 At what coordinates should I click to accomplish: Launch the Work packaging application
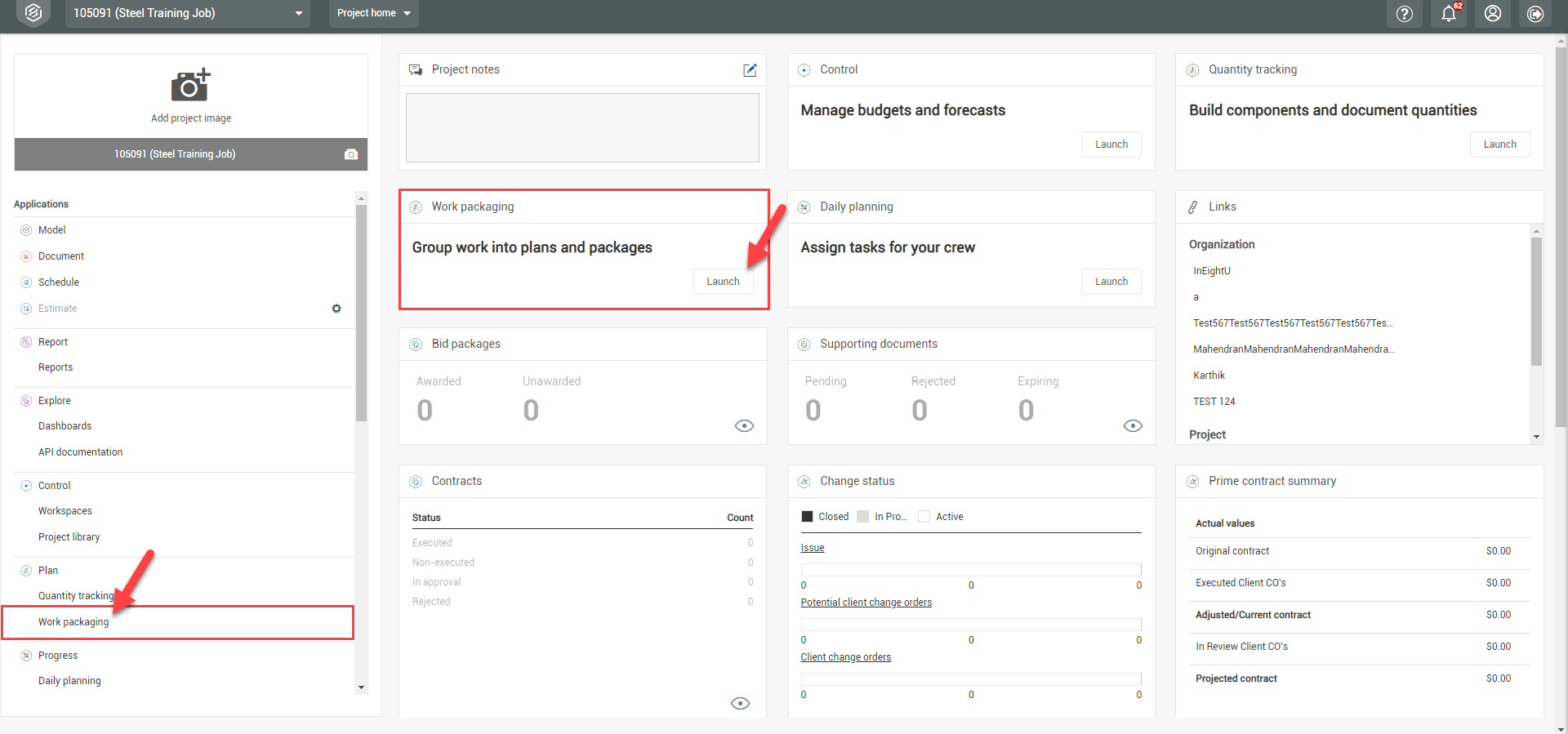click(723, 282)
